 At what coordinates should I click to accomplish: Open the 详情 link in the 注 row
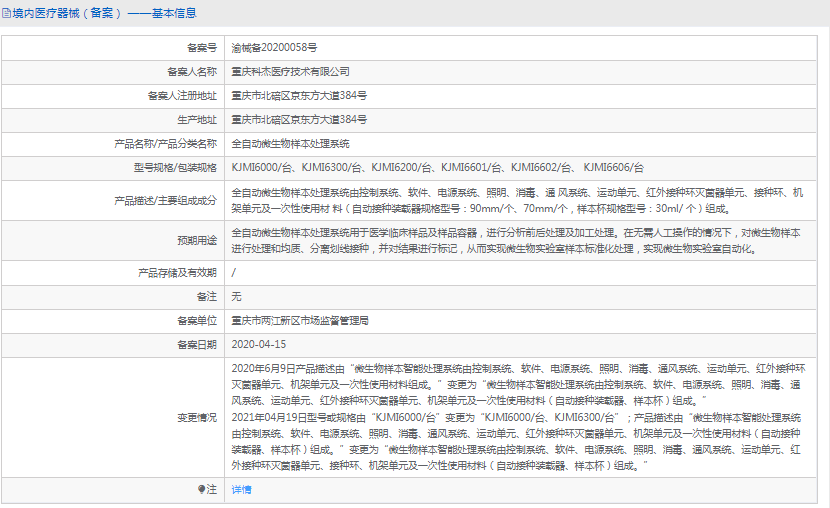241,490
